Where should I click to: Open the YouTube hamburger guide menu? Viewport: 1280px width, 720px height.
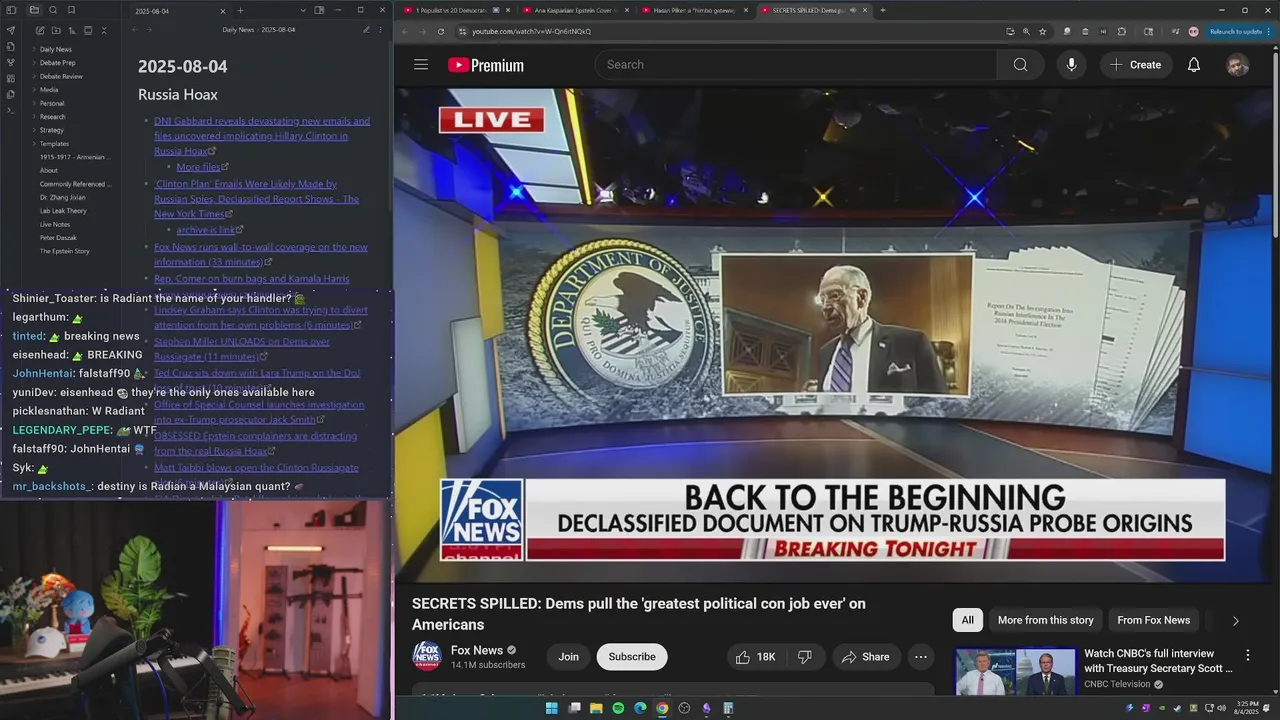(421, 65)
